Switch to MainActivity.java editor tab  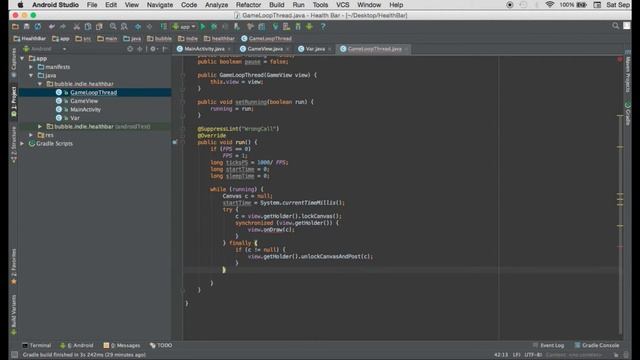pyautogui.click(x=204, y=49)
